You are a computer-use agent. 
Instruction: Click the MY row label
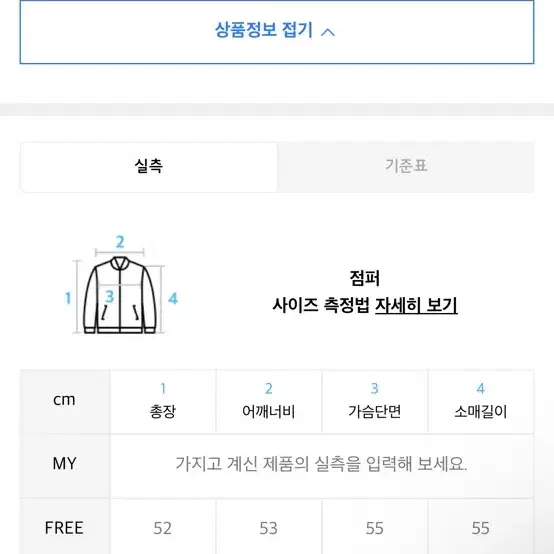(64, 464)
